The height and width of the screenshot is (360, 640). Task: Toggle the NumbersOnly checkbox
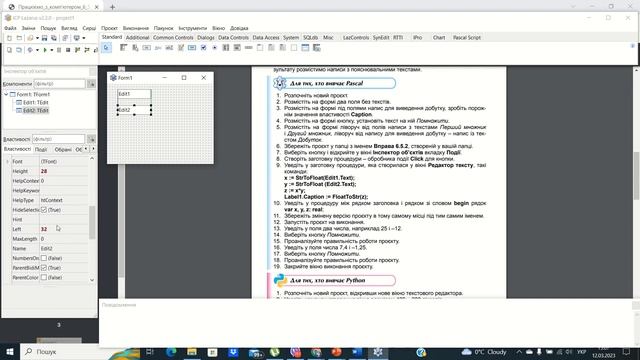(x=44, y=258)
